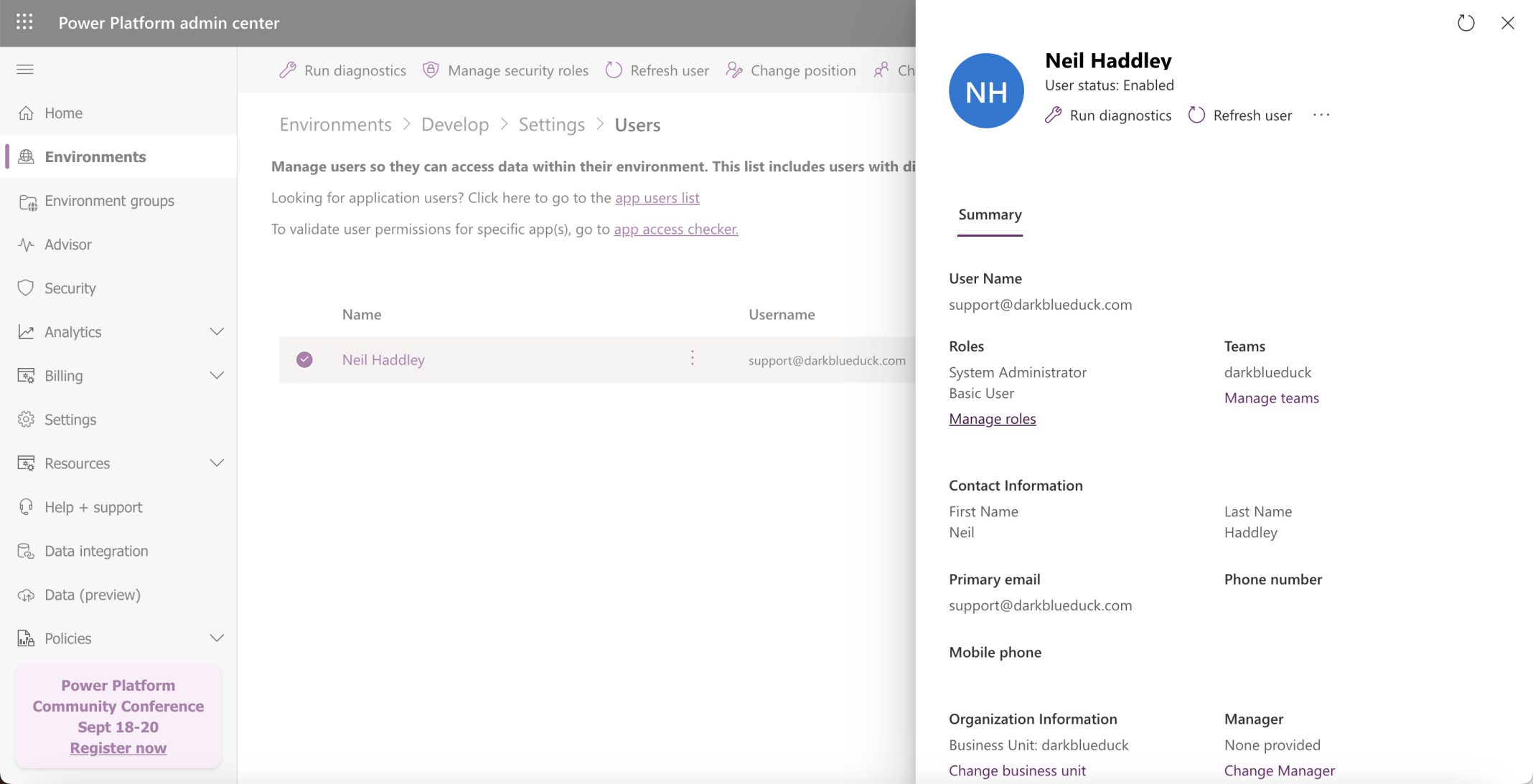This screenshot has height=784, width=1533.
Task: Select the Change position toolbar icon
Action: click(x=734, y=70)
